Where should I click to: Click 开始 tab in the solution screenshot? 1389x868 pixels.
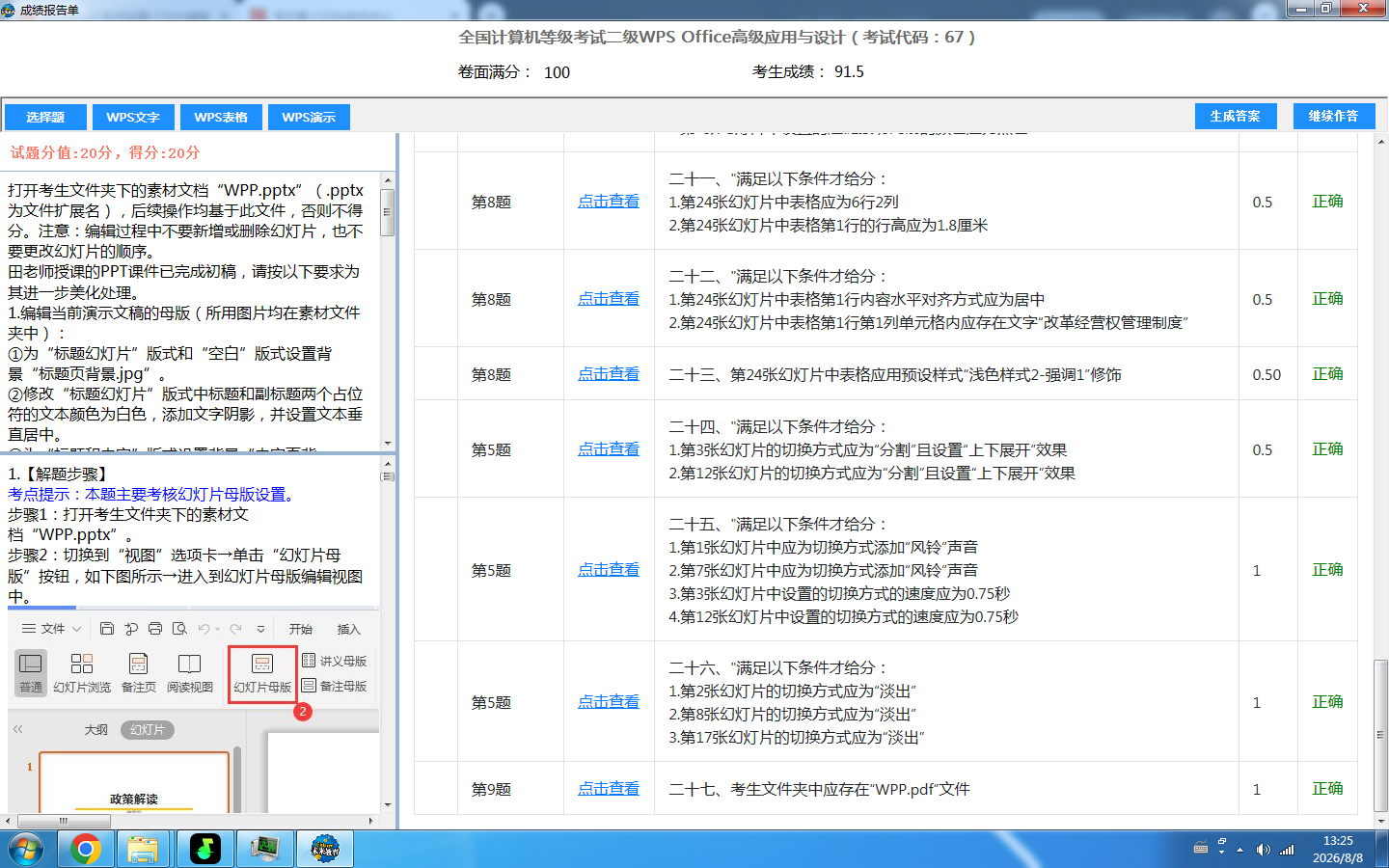point(301,629)
